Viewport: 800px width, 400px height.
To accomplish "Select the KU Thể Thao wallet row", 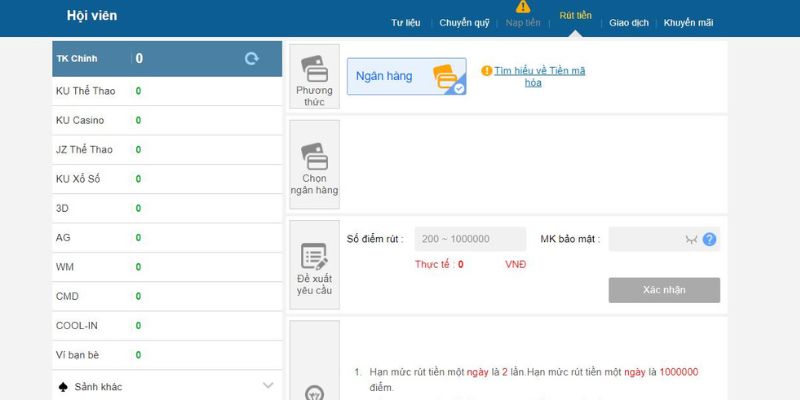I will (x=167, y=91).
